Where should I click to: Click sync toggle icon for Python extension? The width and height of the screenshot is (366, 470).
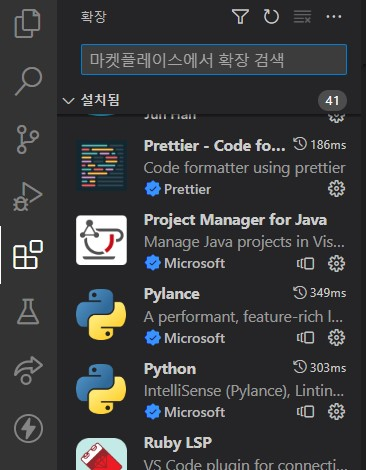click(x=305, y=412)
